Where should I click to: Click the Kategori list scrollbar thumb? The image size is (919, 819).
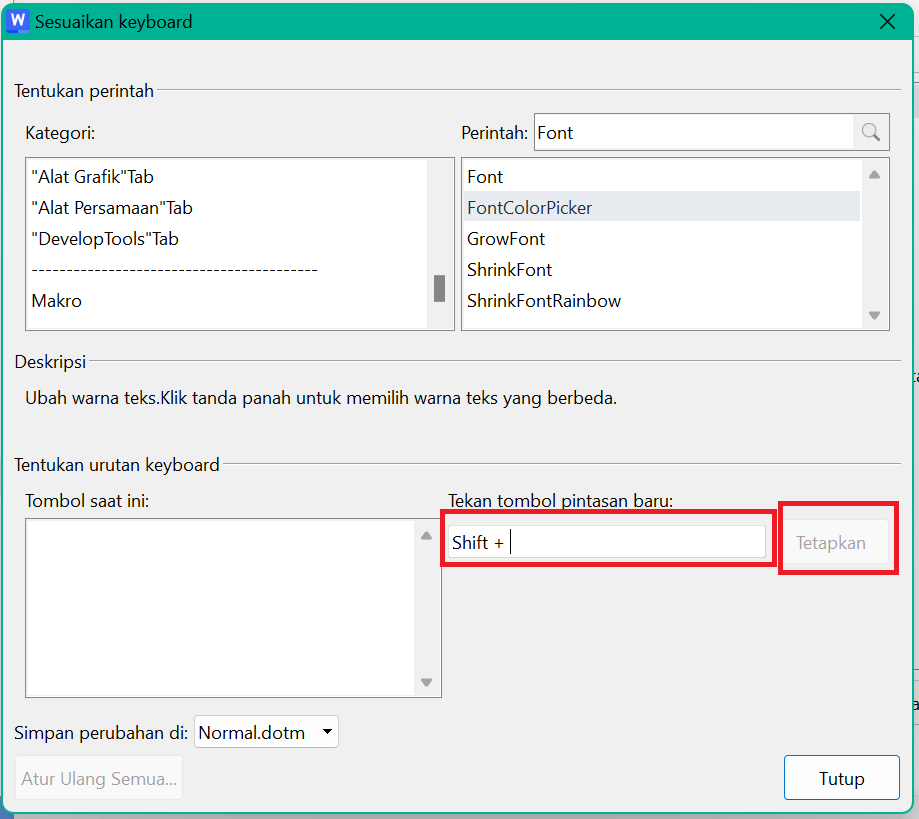coord(439,288)
